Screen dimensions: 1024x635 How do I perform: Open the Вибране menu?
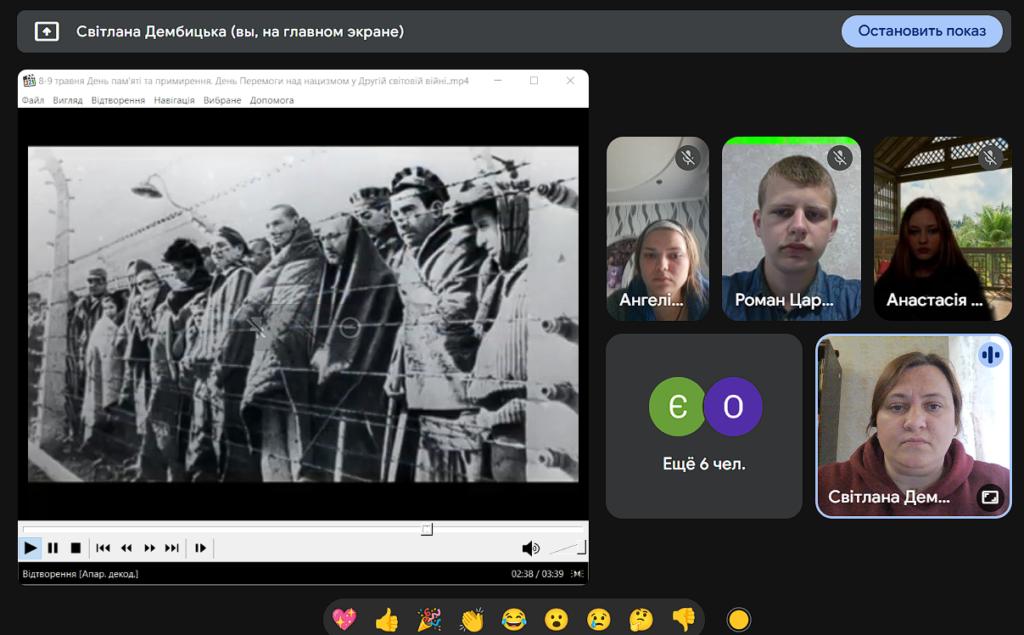(222, 100)
